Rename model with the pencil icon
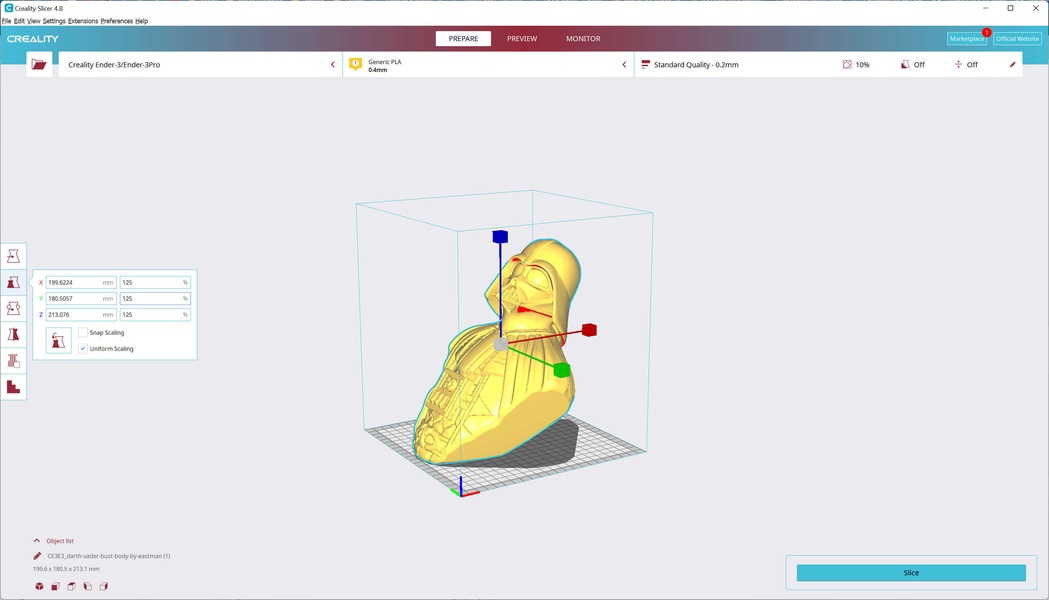This screenshot has height=600, width=1049. (x=38, y=556)
